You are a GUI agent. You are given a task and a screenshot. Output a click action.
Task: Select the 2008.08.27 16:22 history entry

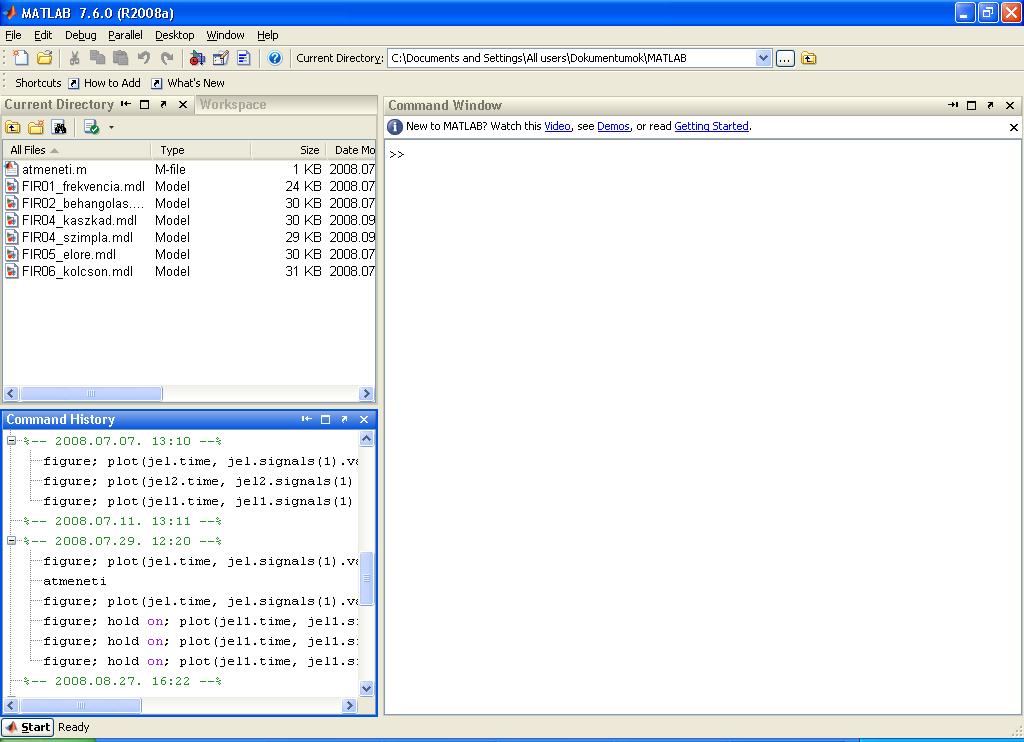pos(122,681)
